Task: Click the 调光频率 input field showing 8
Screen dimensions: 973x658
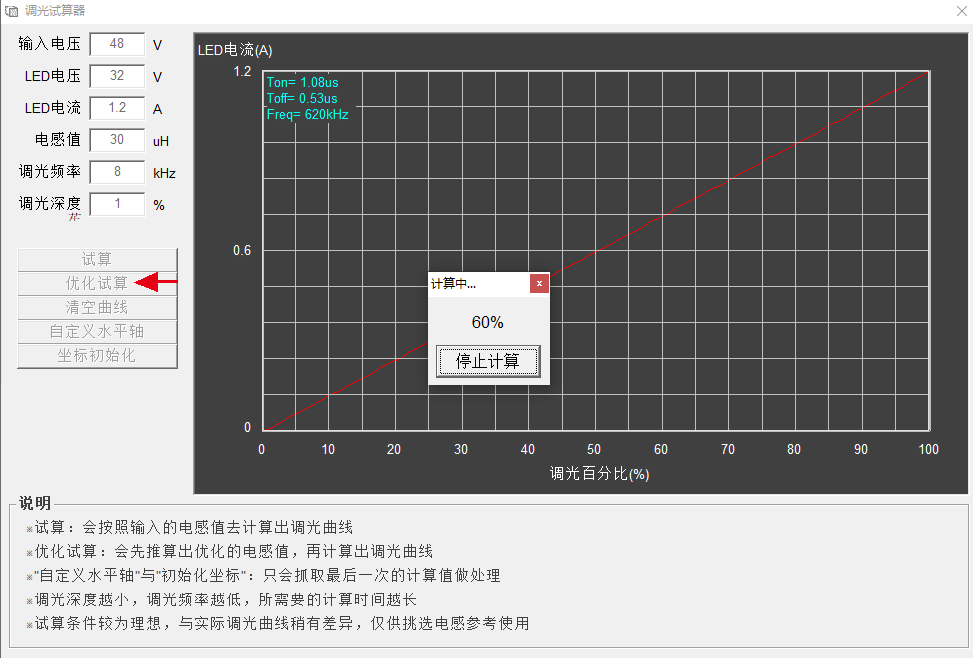Action: pos(117,172)
